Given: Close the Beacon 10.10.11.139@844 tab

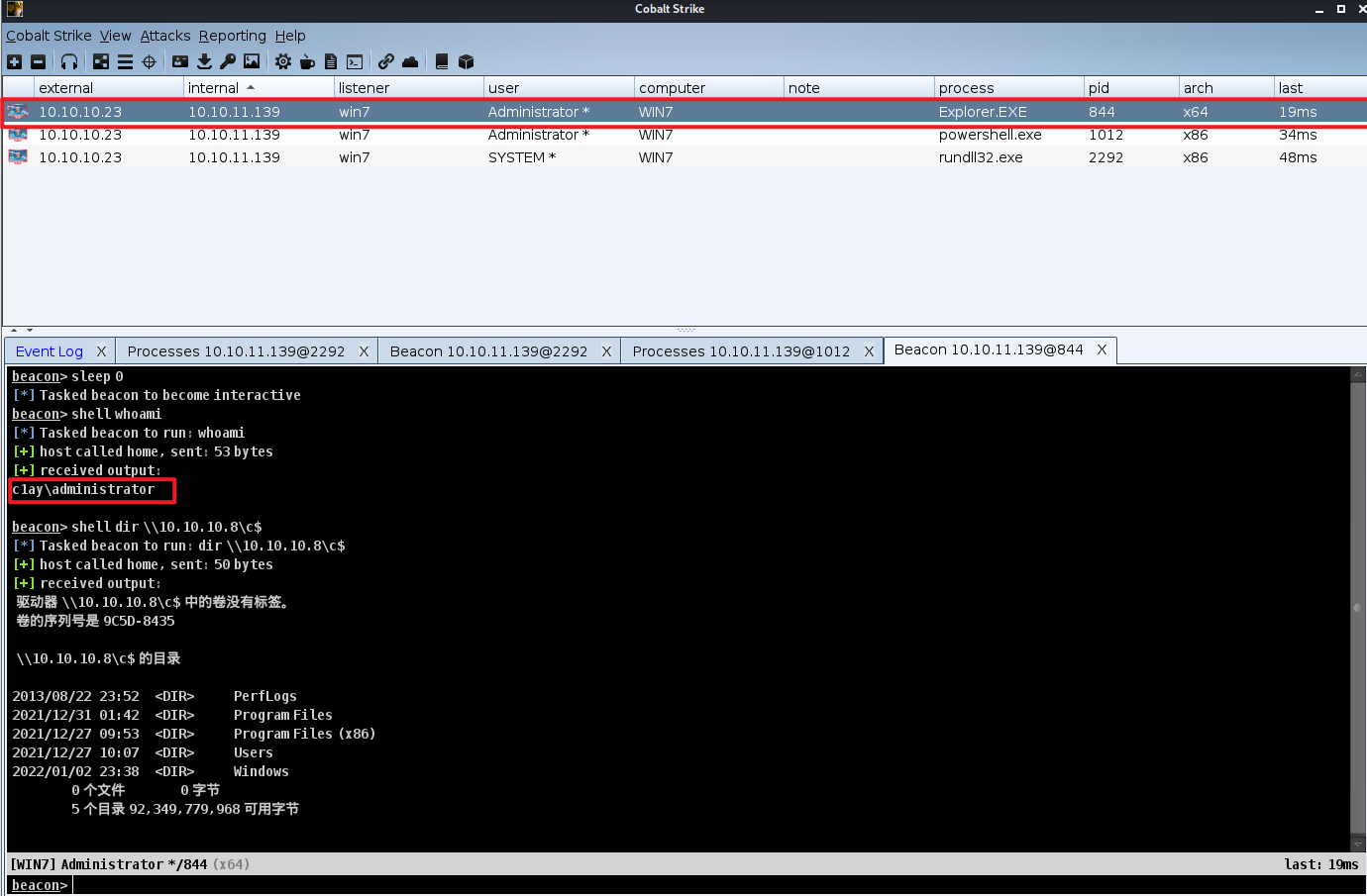Looking at the screenshot, I should 1102,349.
